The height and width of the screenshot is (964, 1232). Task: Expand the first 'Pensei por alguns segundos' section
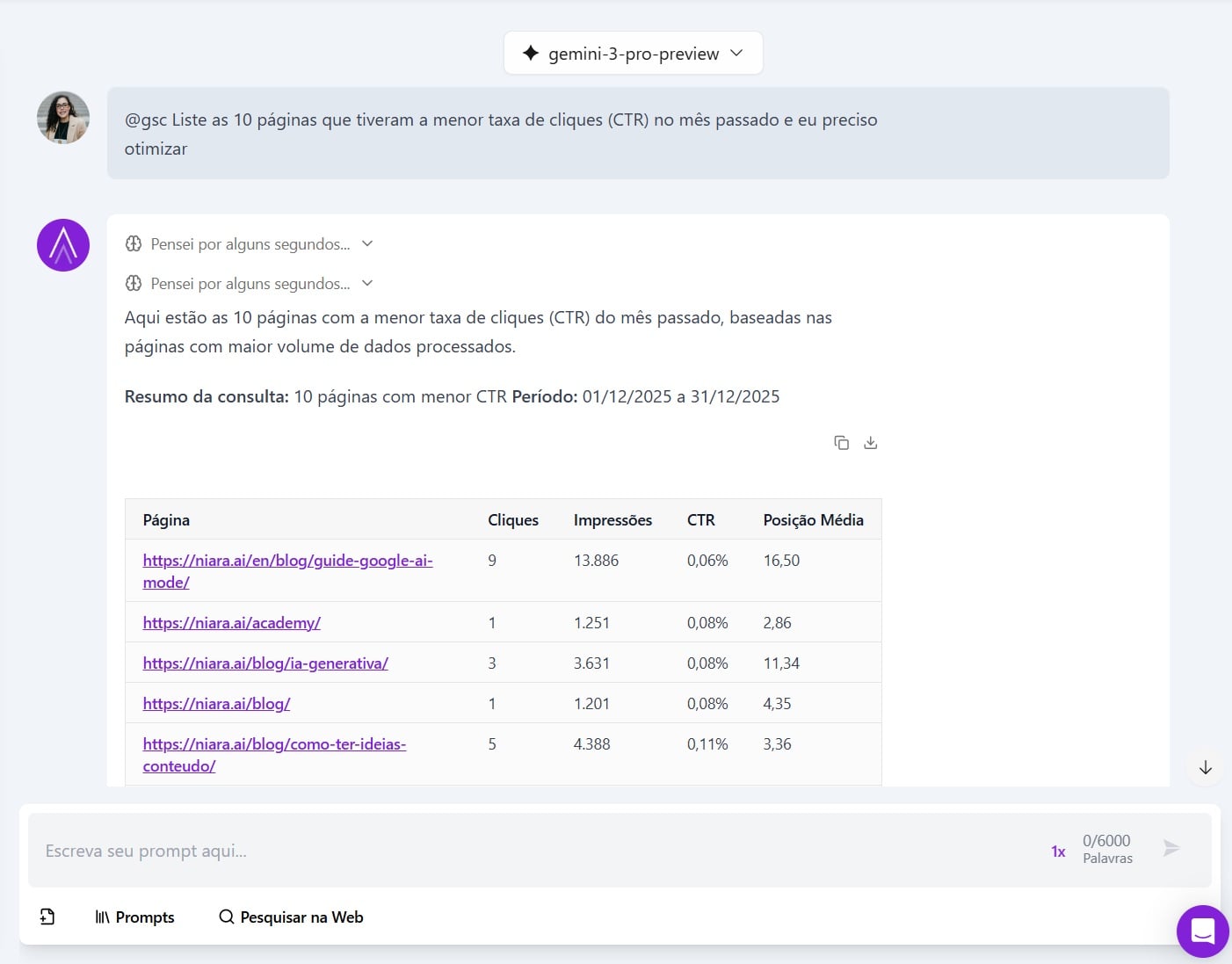[250, 244]
